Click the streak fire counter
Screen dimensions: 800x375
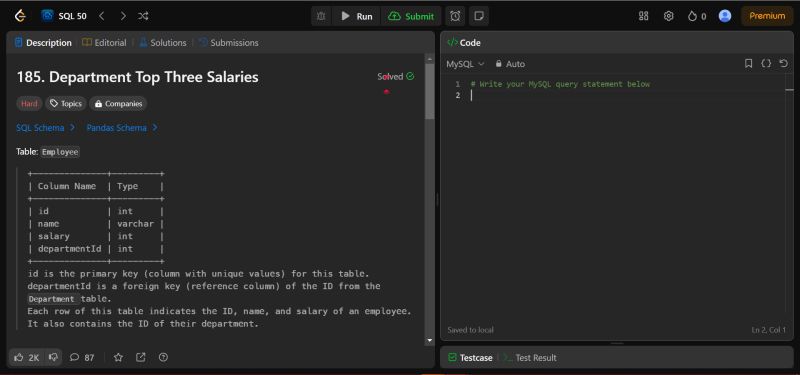point(697,16)
